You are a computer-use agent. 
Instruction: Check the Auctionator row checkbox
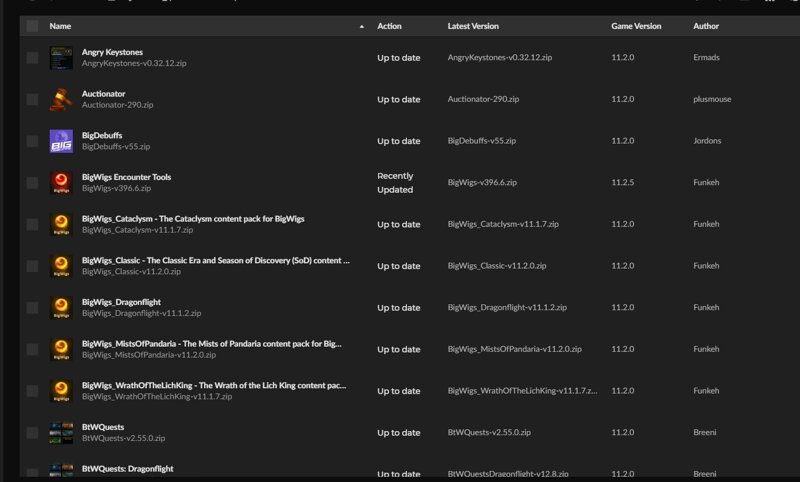click(x=32, y=99)
